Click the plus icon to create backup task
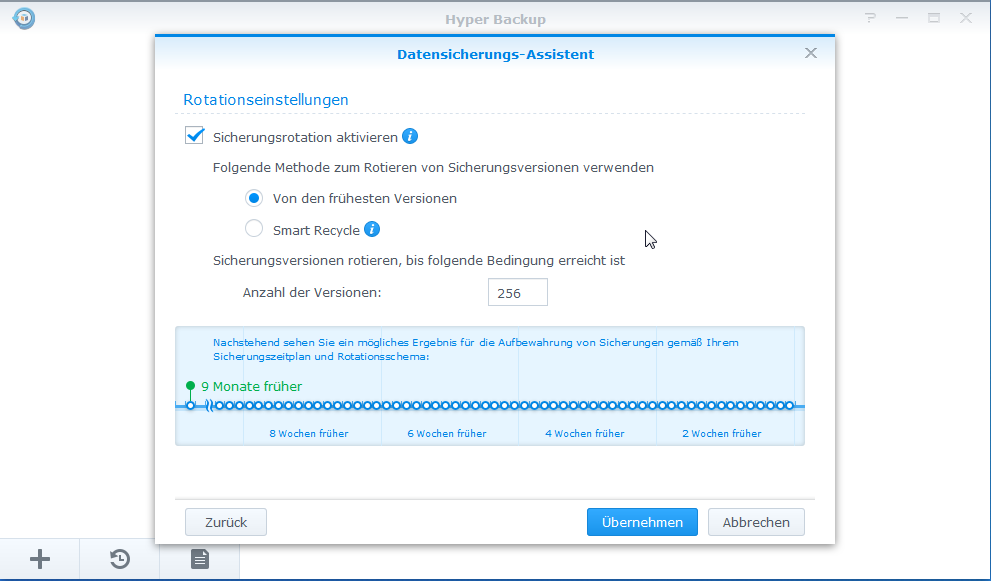This screenshot has height=581, width=991. coord(40,559)
